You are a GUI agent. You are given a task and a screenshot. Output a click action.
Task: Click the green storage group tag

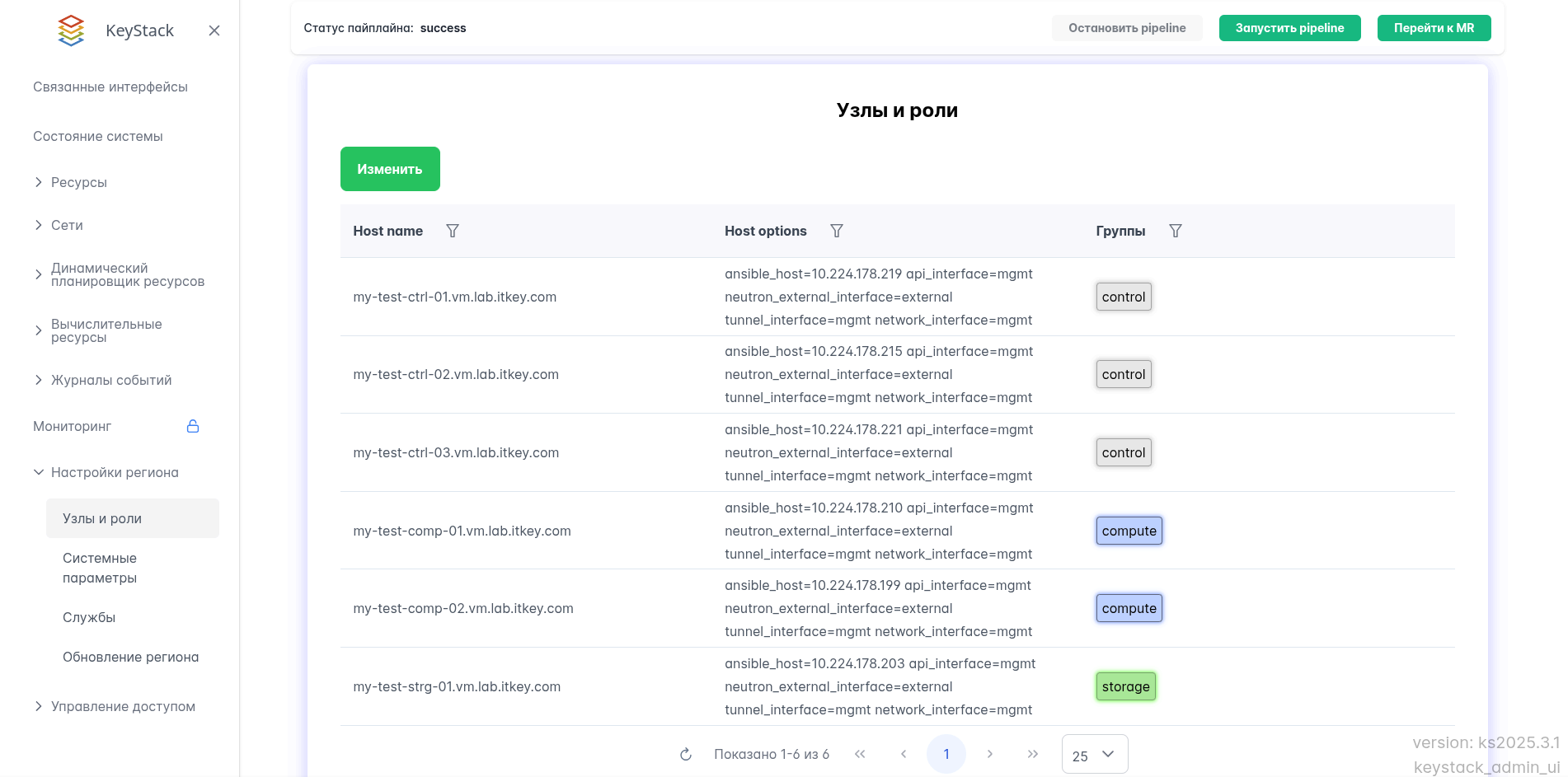click(1125, 686)
